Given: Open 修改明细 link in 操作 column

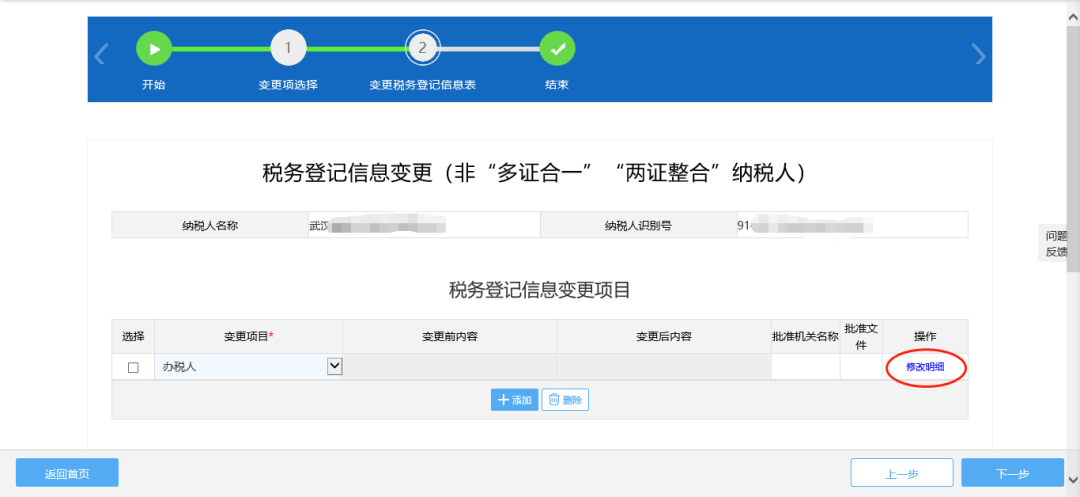Looking at the screenshot, I should [x=924, y=367].
